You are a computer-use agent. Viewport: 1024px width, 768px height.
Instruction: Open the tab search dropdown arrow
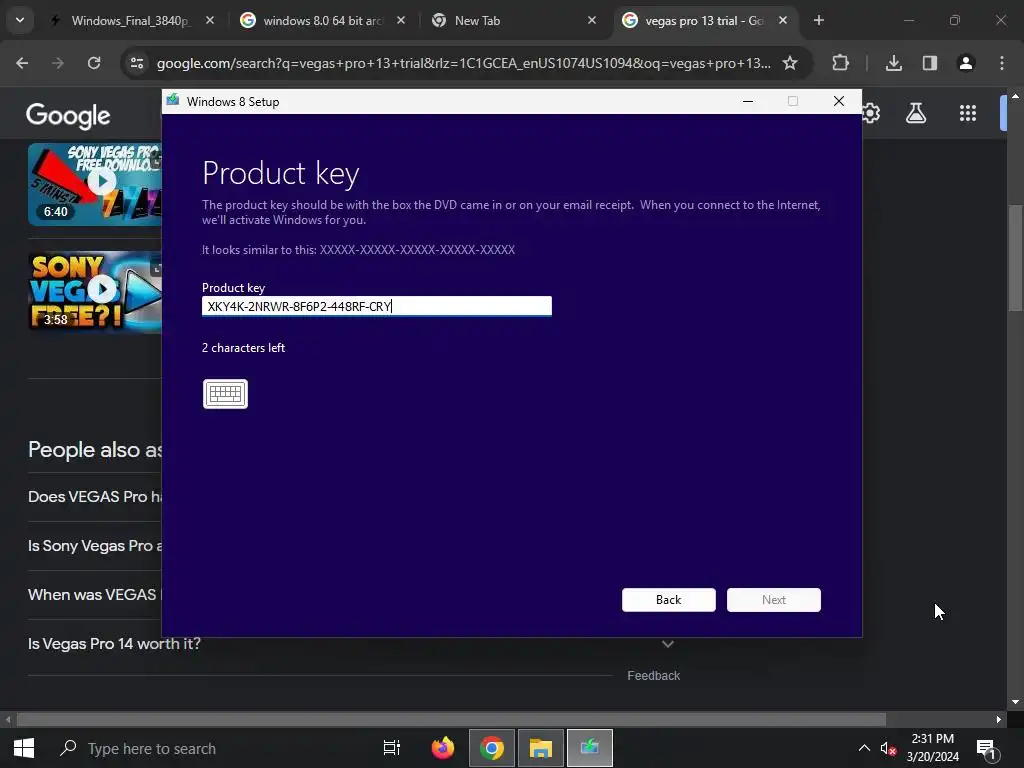[20, 20]
